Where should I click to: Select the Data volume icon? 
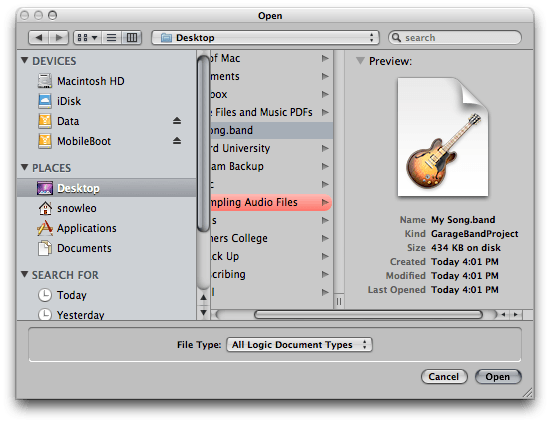click(x=45, y=121)
